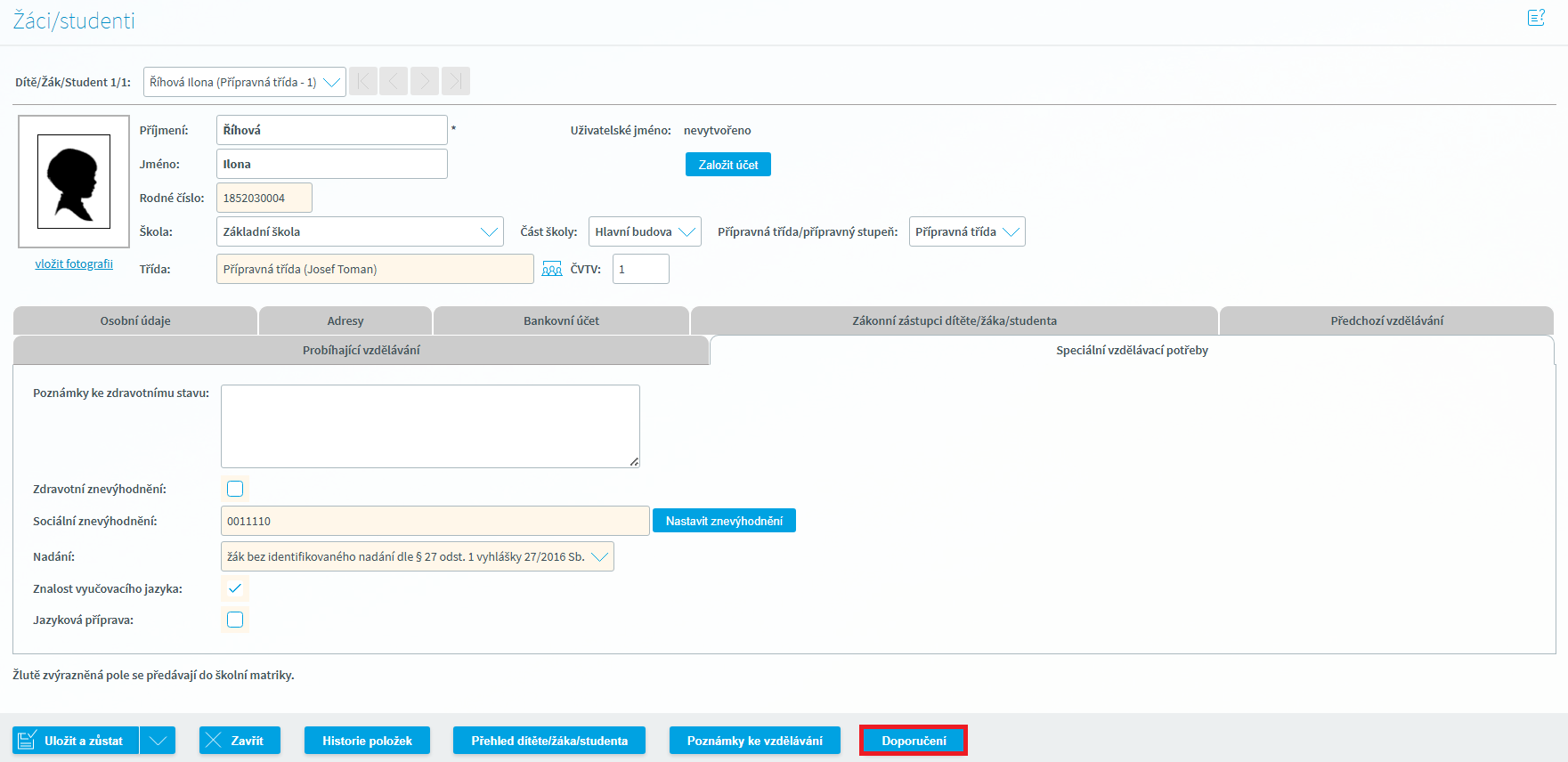Open the Probíhající vzdělávání tab
This screenshot has width=1568, height=762.
pos(361,350)
